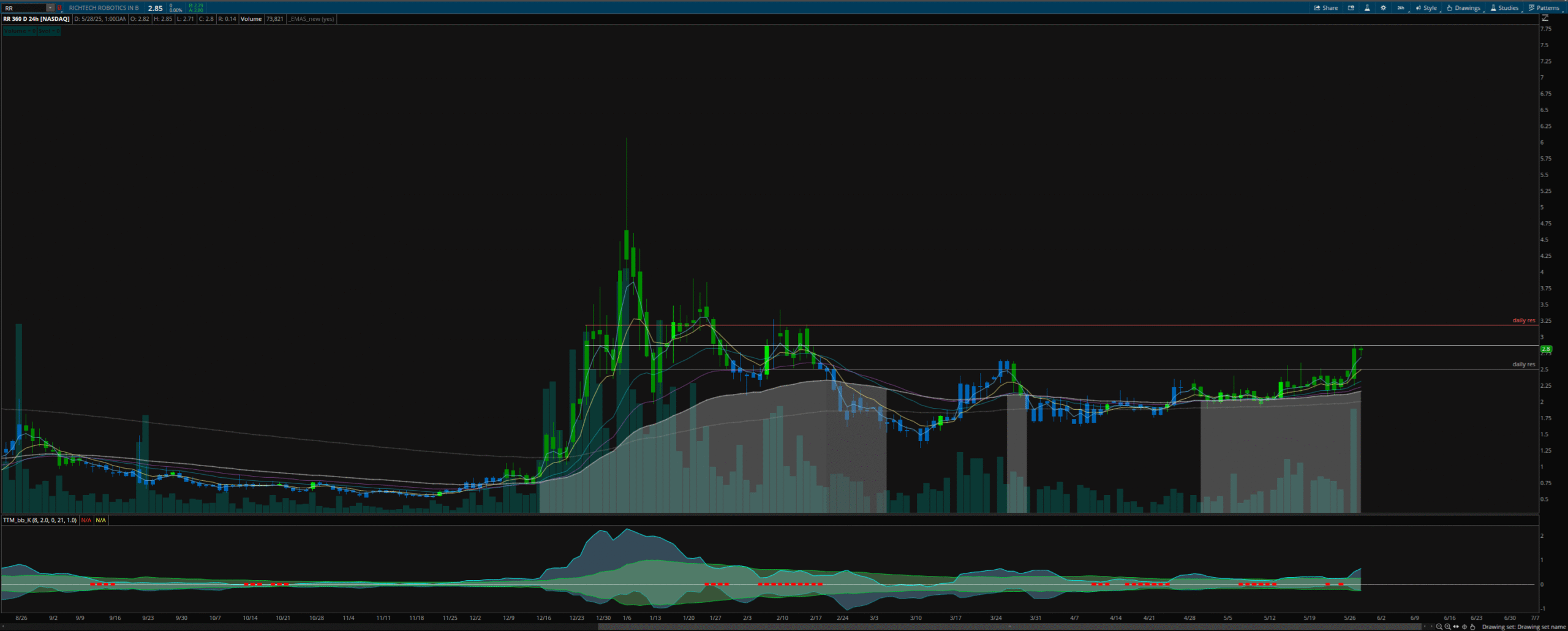Open the Patterns menu

coord(1543,8)
